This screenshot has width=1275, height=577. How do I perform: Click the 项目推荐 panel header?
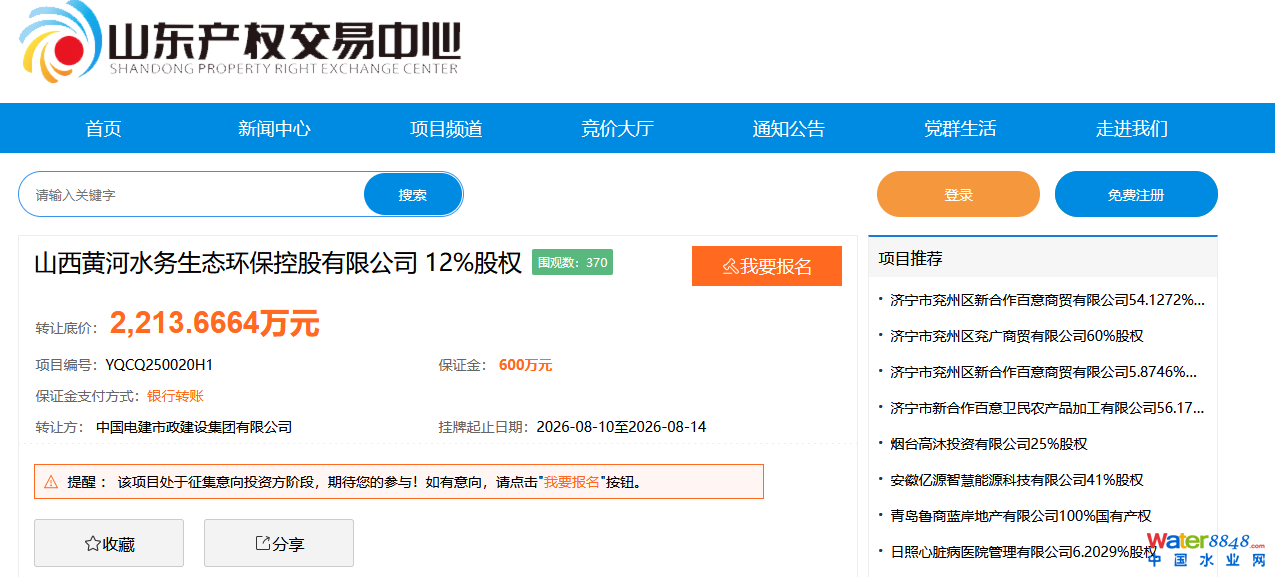(x=1043, y=258)
